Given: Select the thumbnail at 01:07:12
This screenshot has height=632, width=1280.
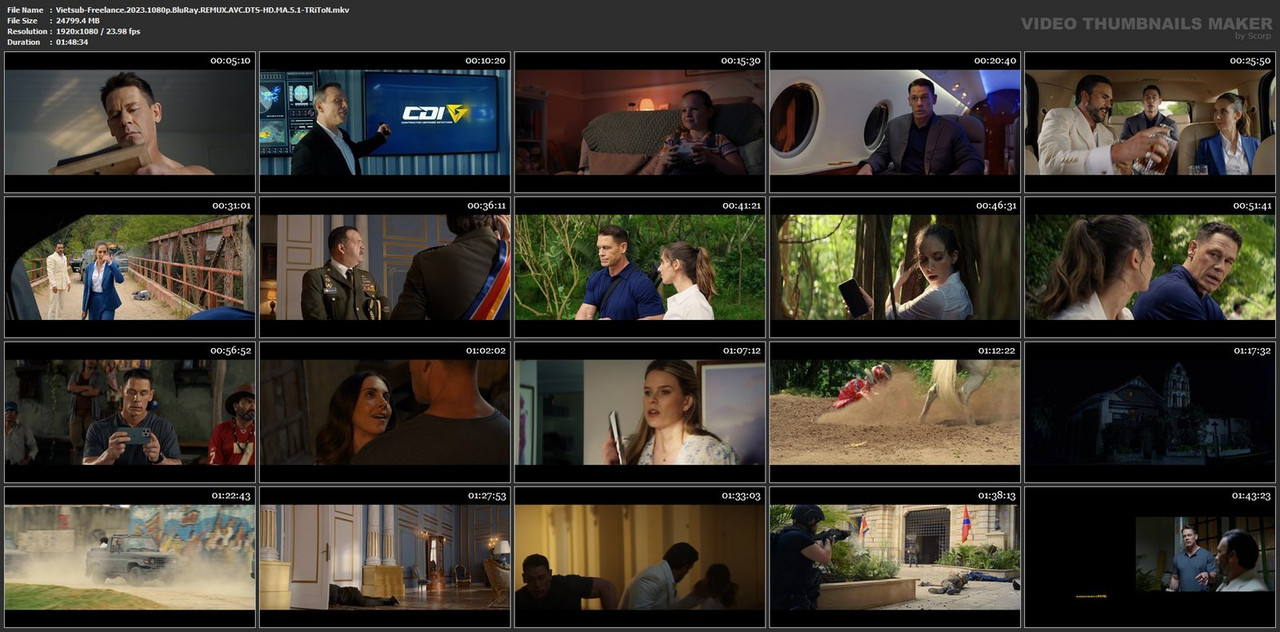Looking at the screenshot, I should [x=640, y=412].
